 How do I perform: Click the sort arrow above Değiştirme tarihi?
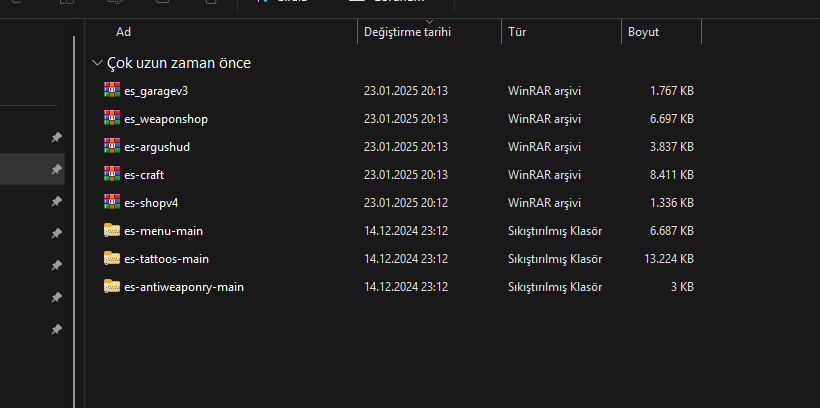coord(429,21)
